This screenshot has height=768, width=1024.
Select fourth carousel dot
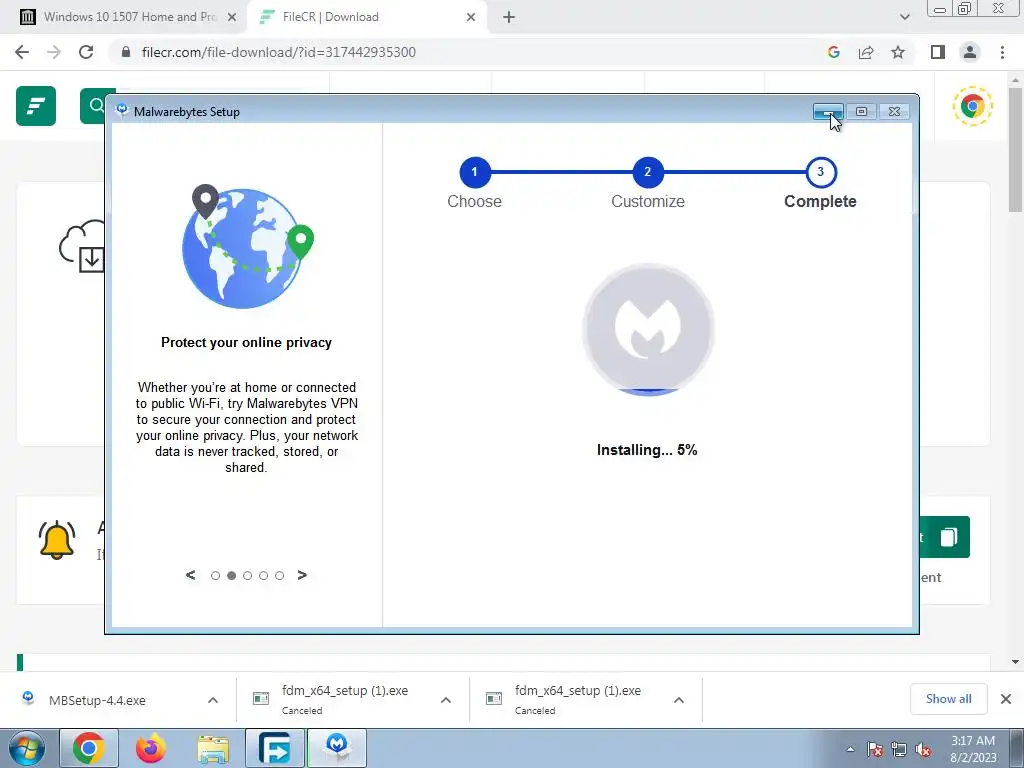click(263, 575)
